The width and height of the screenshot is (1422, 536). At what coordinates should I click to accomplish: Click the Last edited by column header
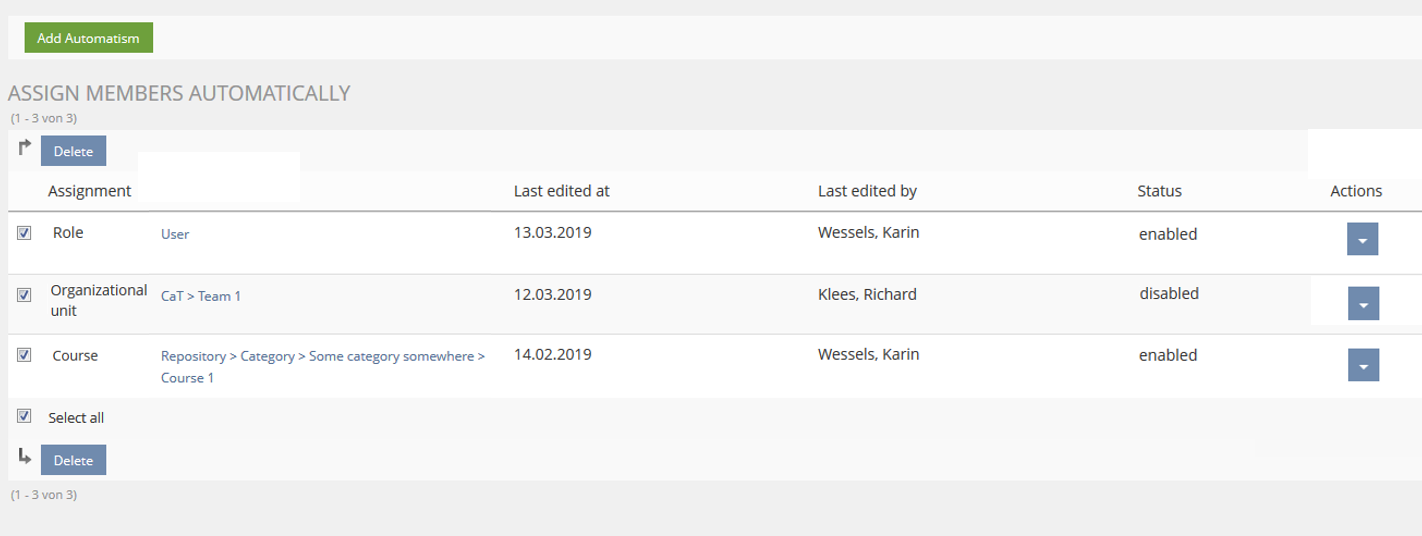click(x=867, y=191)
